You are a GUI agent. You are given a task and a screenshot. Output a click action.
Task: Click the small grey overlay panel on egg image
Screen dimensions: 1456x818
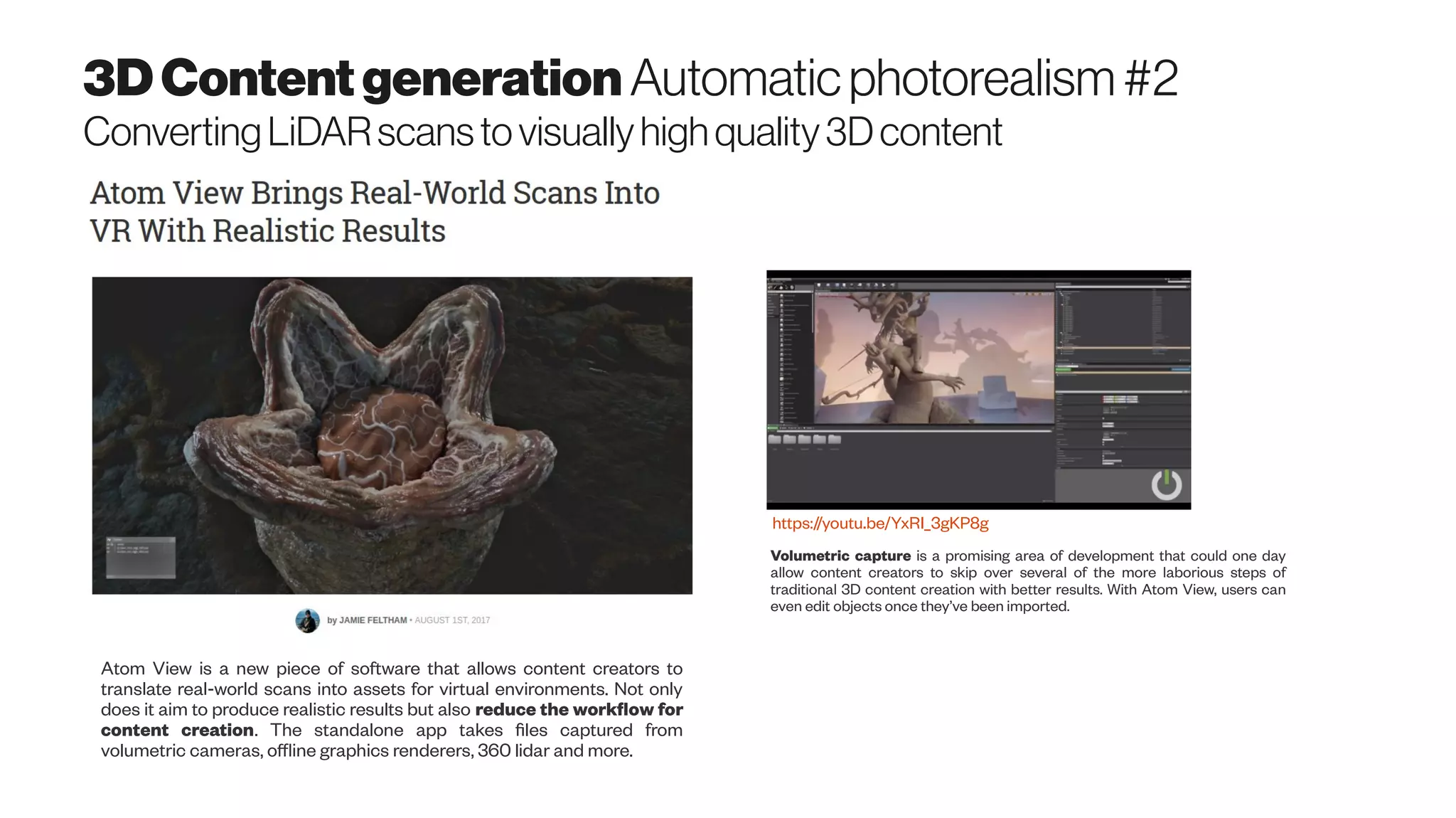[x=141, y=557]
